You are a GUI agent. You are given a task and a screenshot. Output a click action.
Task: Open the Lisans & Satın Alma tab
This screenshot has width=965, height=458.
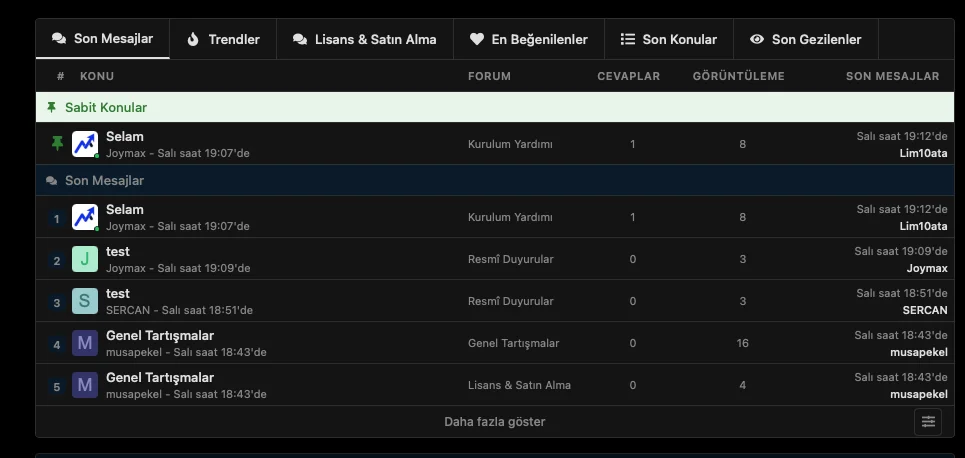[364, 40]
